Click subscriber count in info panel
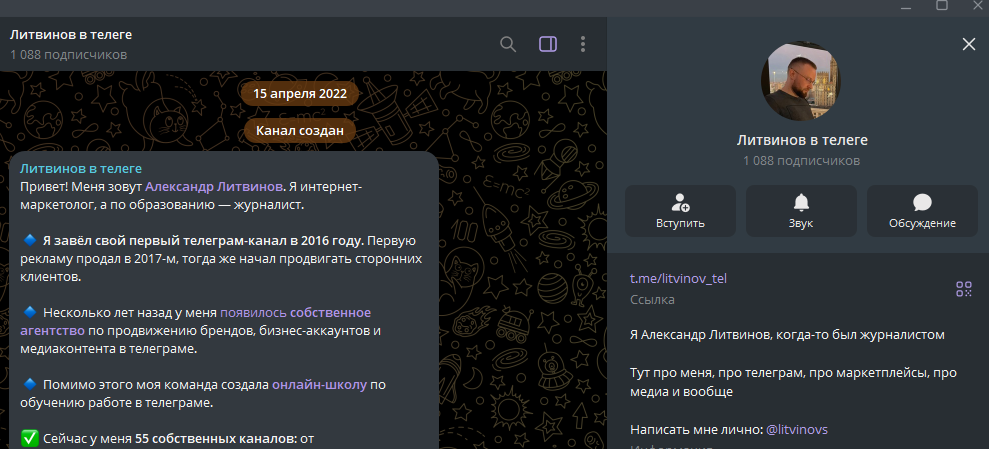The width and height of the screenshot is (989, 449). (x=801, y=161)
